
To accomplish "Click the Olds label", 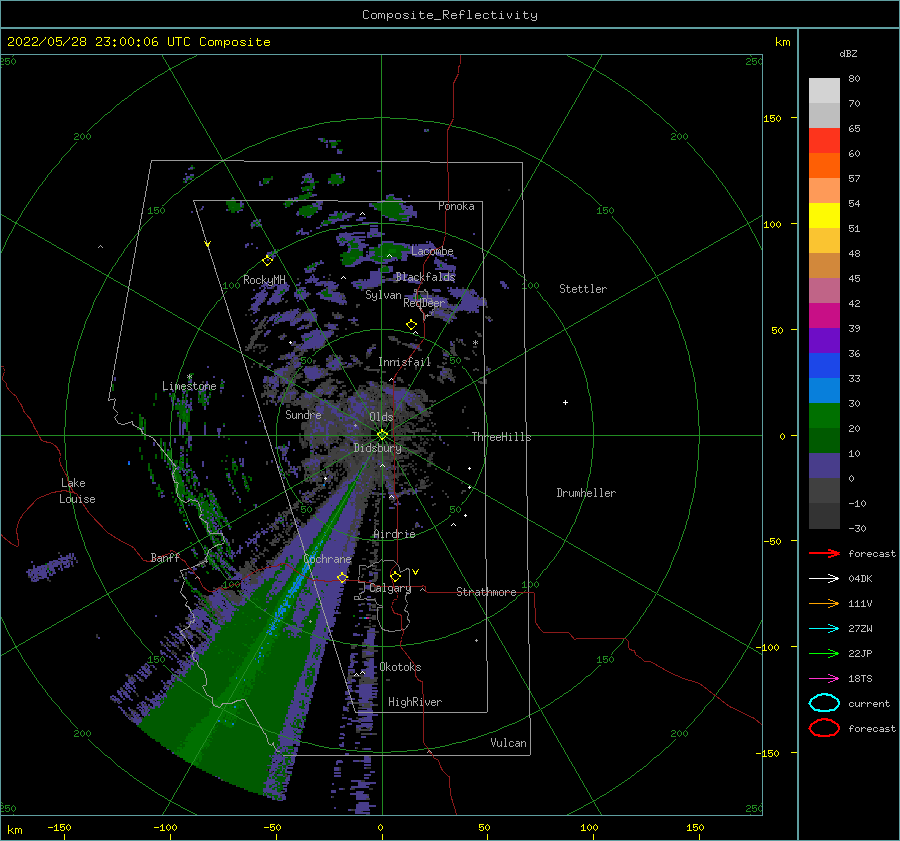I will 381,417.
